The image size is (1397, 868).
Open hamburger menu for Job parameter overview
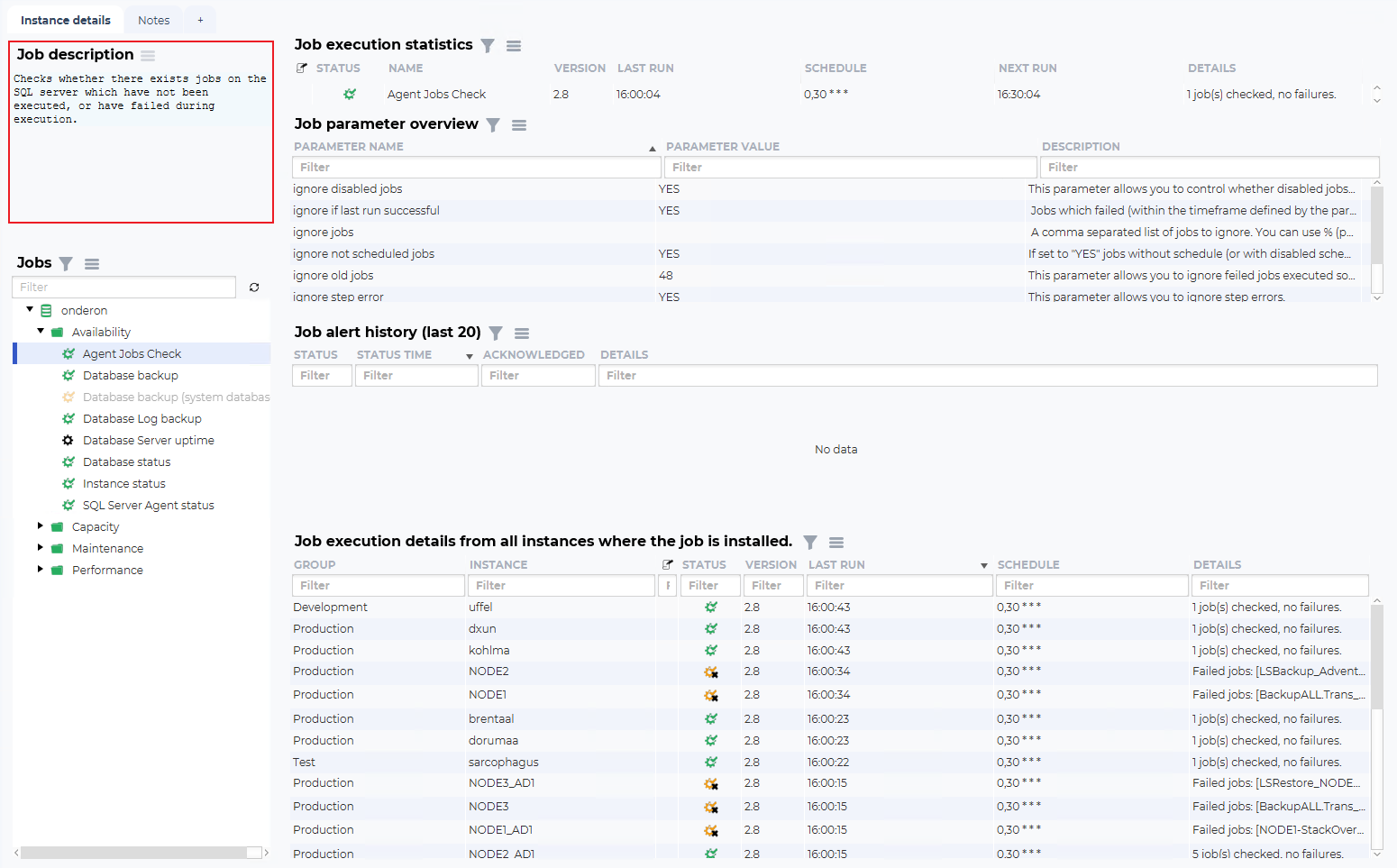click(x=519, y=125)
